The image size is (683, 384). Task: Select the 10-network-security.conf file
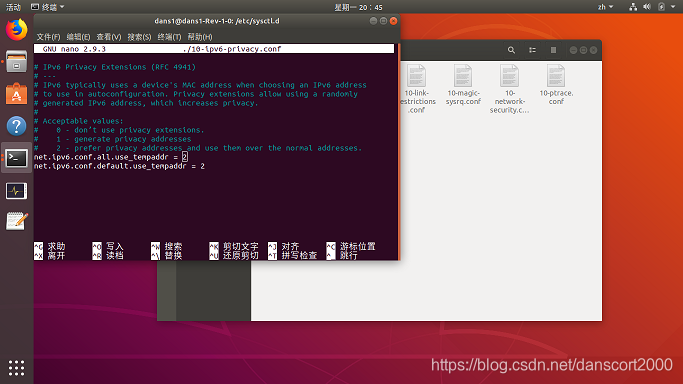click(x=510, y=89)
